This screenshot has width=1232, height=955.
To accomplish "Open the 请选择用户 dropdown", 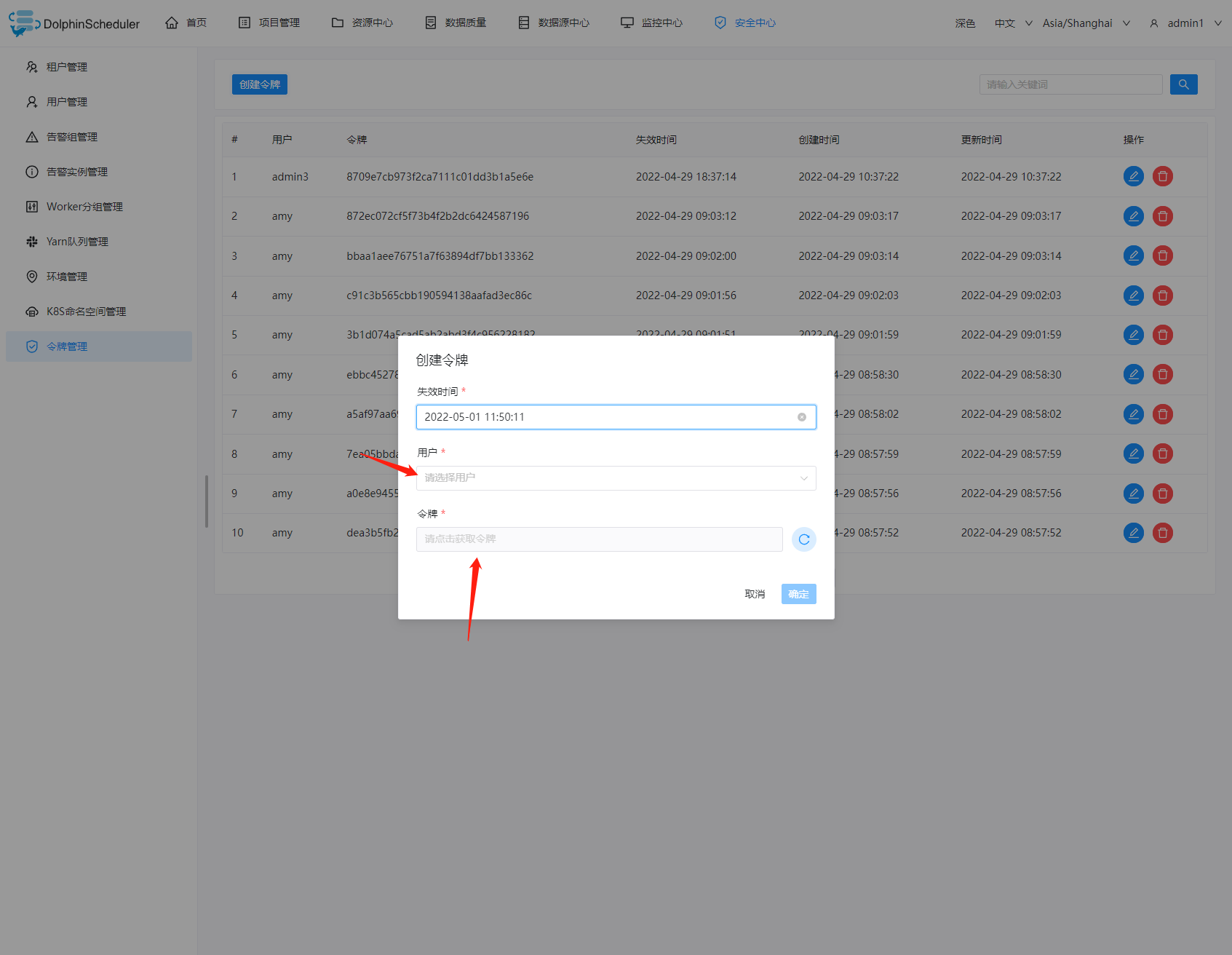I will click(616, 478).
